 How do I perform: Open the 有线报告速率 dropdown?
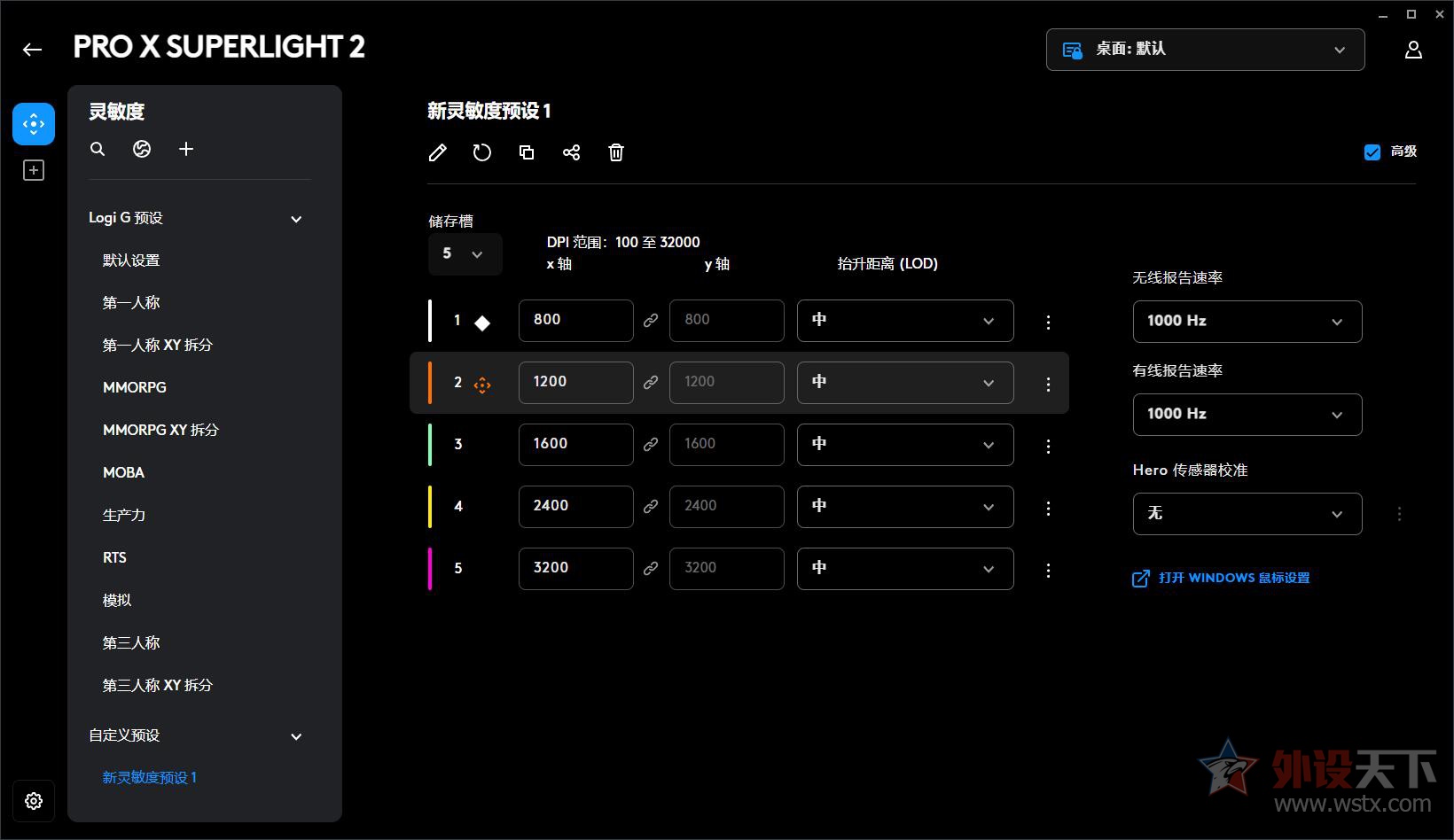pyautogui.click(x=1247, y=415)
